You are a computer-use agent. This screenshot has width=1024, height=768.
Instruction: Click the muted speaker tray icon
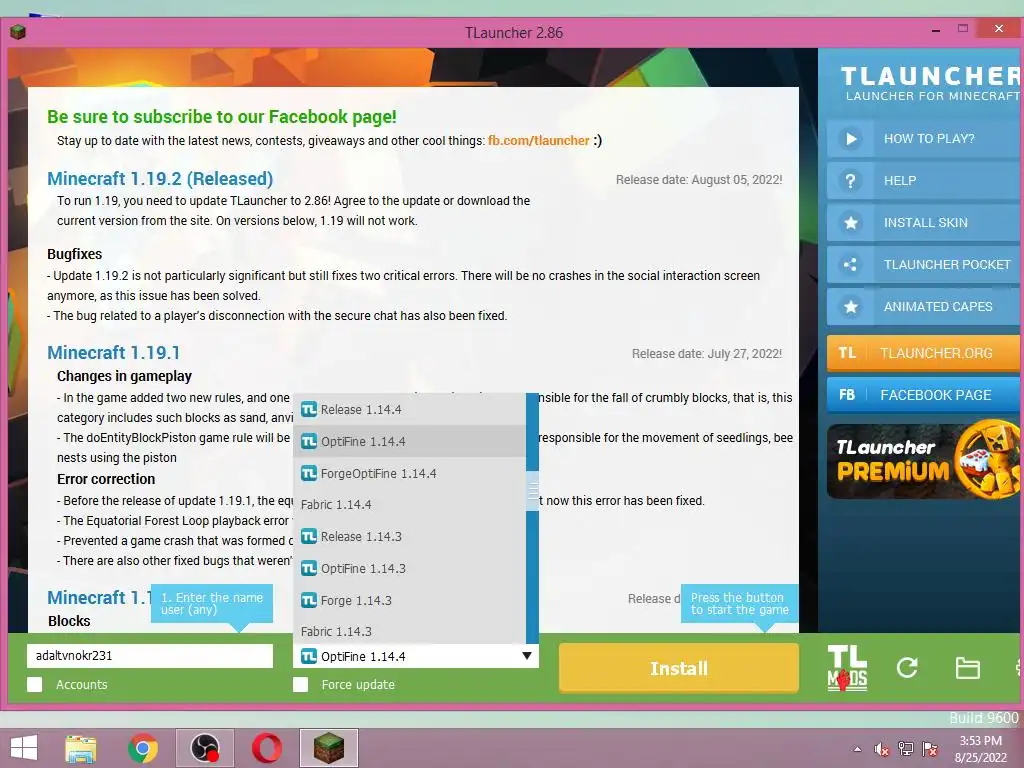(x=882, y=749)
